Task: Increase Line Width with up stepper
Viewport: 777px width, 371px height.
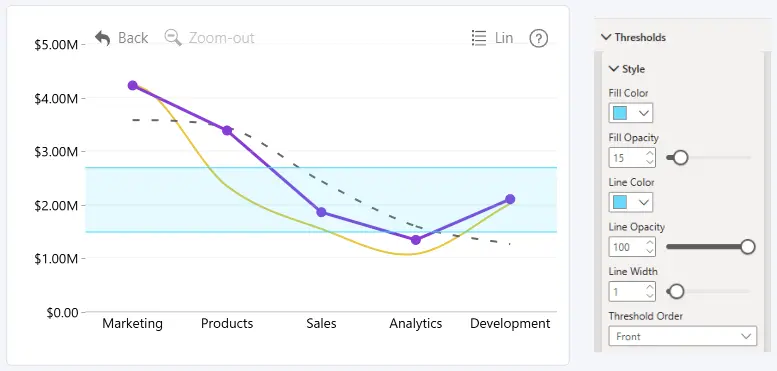Action: pyautogui.click(x=650, y=287)
